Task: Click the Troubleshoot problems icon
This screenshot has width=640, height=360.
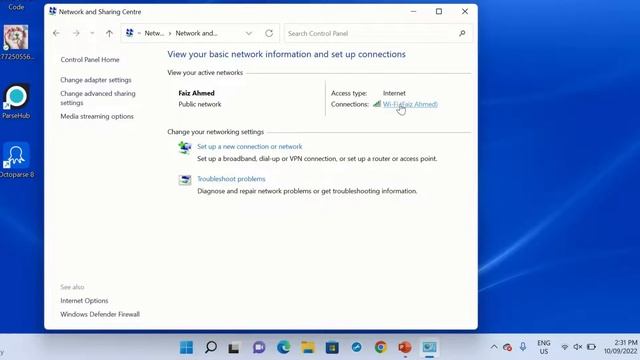Action: click(185, 180)
